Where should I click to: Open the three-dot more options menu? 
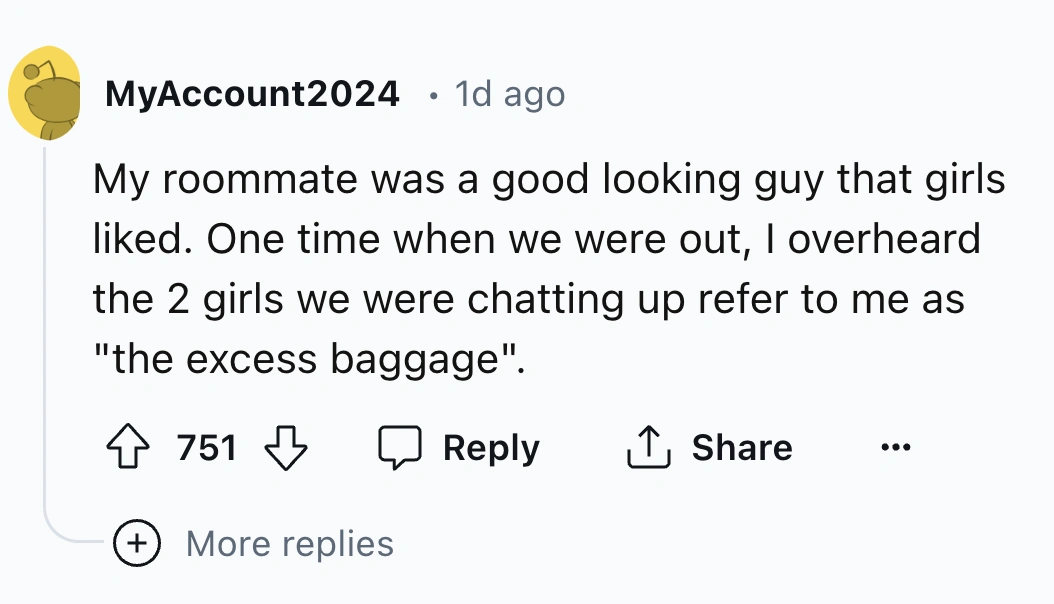(898, 447)
